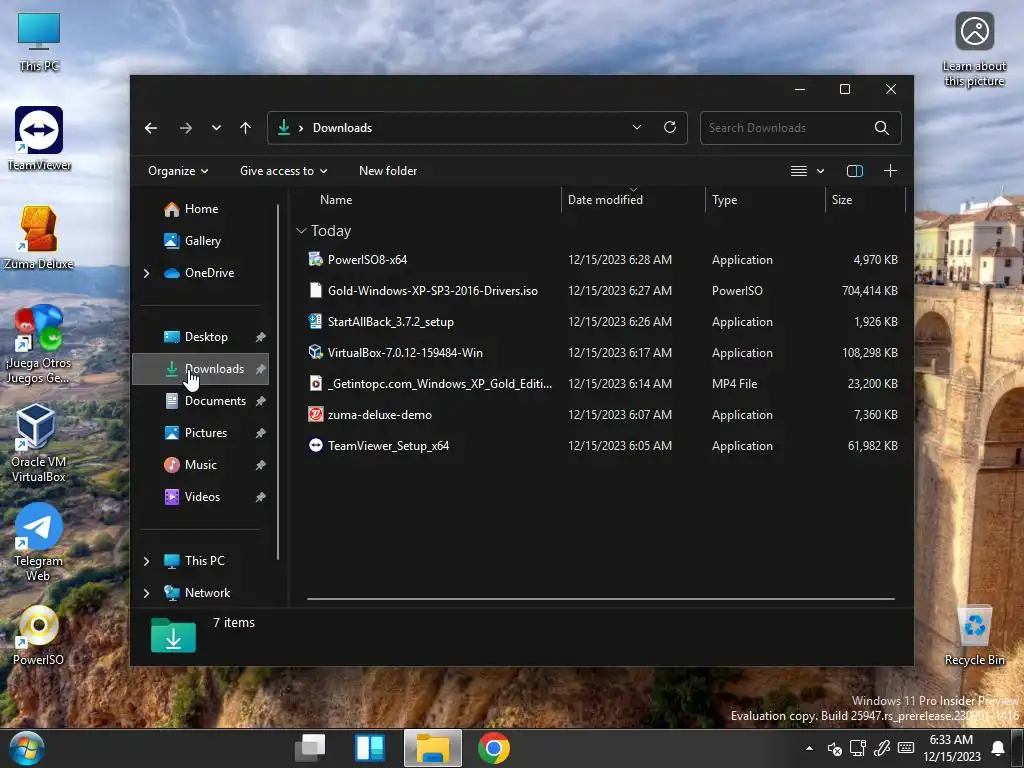Open the Juega Otros Juegos desktop shortcut
Screen dimensions: 1024x768
pyautogui.click(x=39, y=344)
